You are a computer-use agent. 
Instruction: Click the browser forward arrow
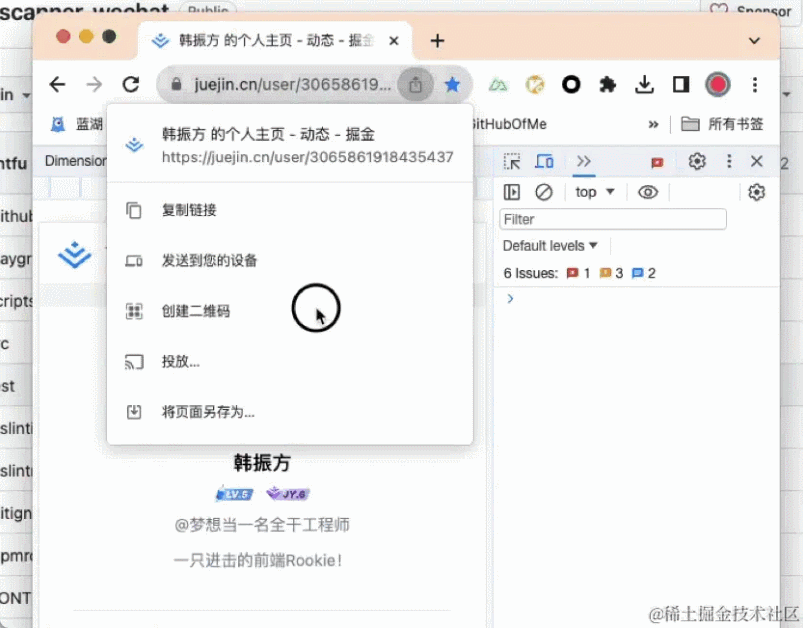tap(94, 85)
